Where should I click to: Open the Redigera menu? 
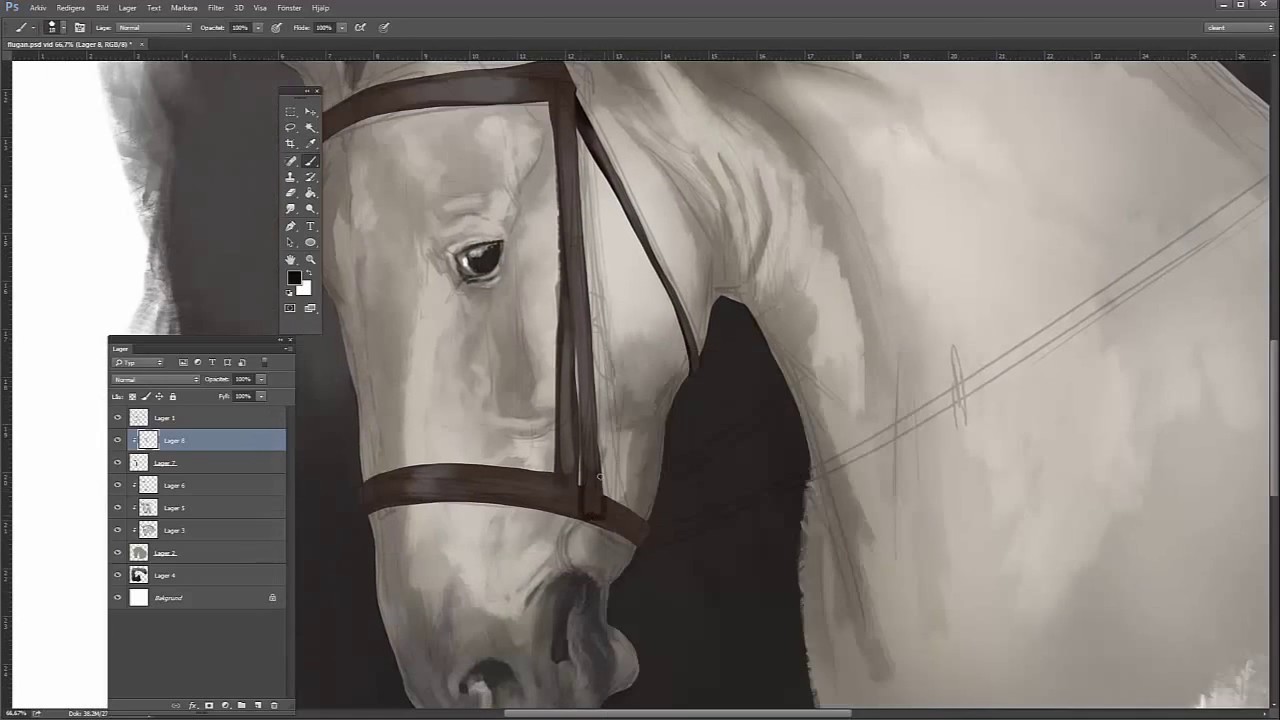point(71,7)
